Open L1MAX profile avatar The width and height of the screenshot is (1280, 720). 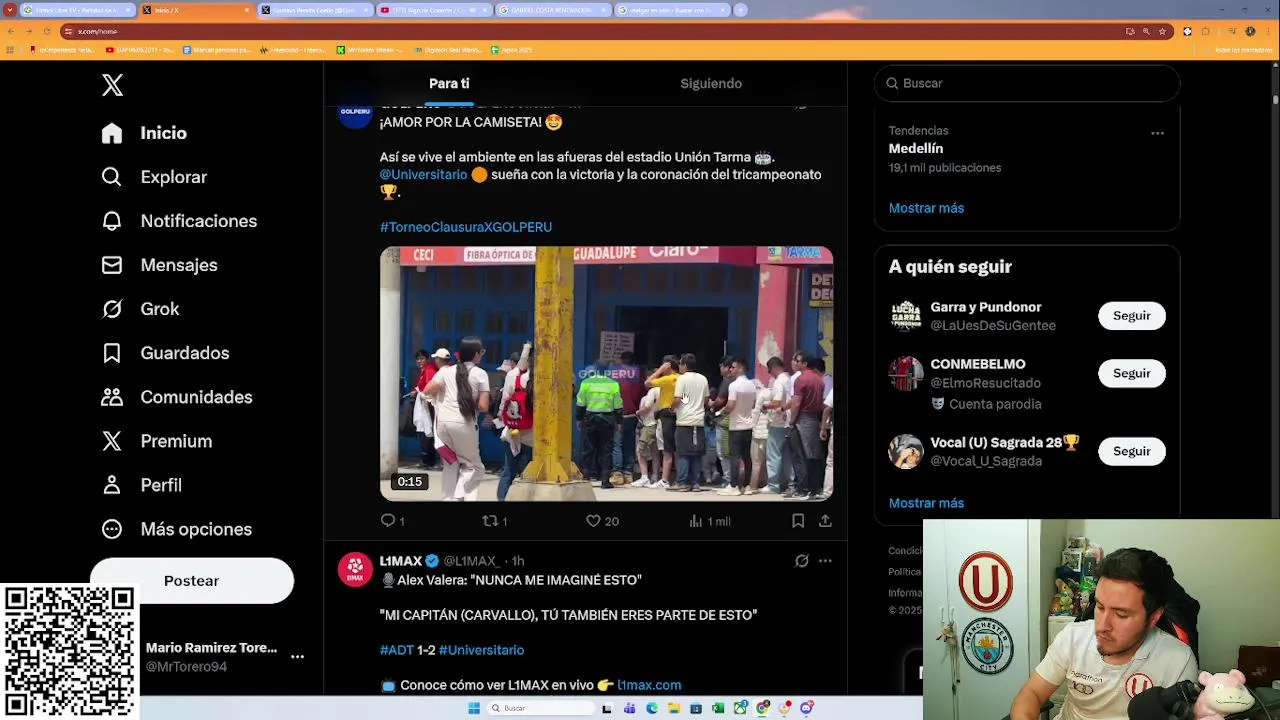point(355,569)
